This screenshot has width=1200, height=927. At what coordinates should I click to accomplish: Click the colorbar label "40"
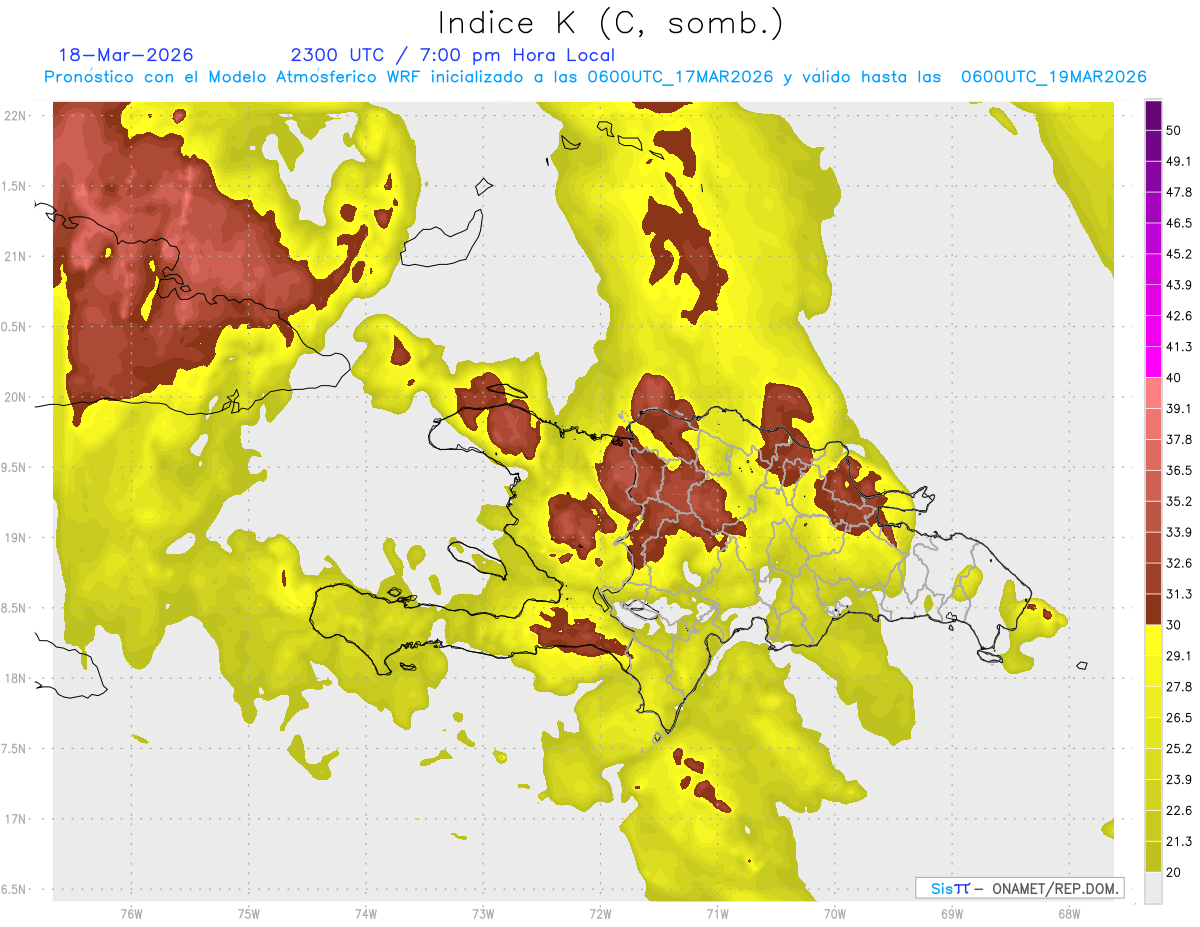(x=1175, y=378)
